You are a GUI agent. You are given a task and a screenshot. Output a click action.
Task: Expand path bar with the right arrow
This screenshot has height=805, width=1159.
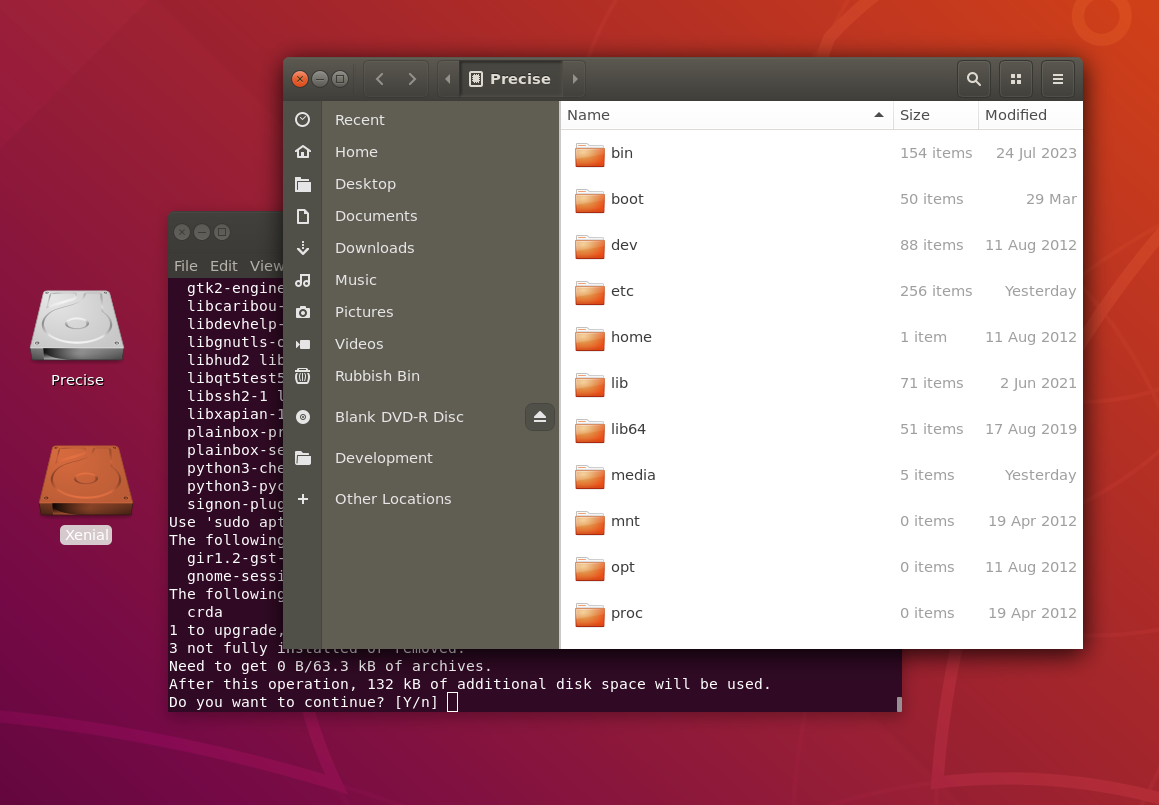click(575, 79)
